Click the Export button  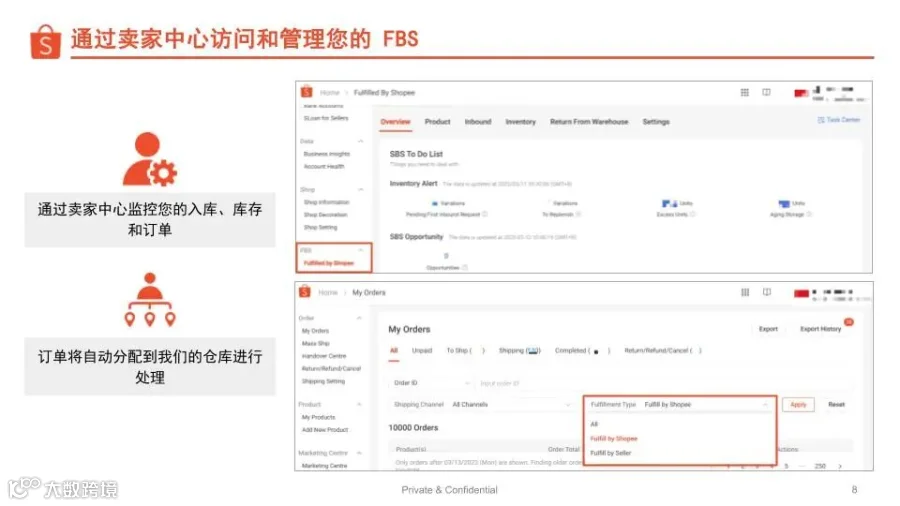coord(768,329)
